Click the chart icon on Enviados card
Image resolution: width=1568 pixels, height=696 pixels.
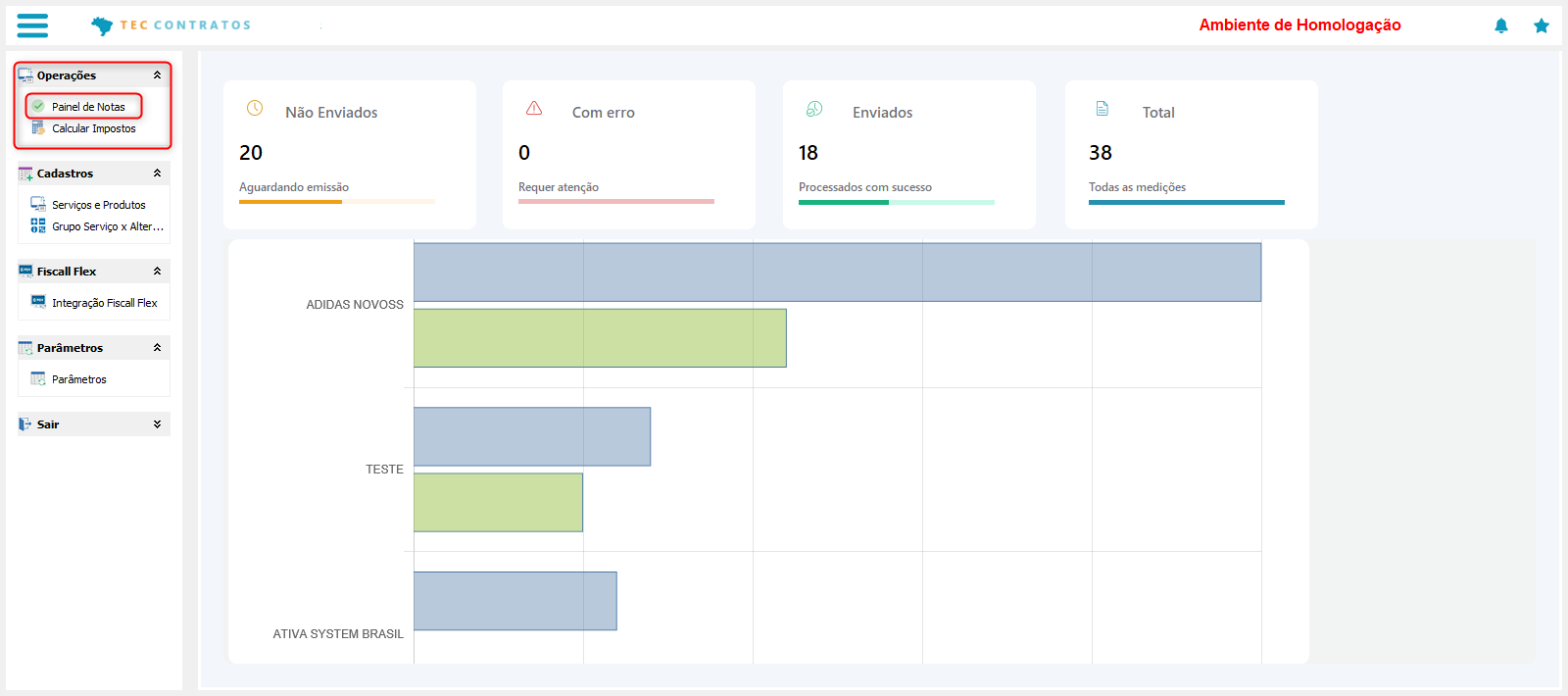click(x=814, y=109)
